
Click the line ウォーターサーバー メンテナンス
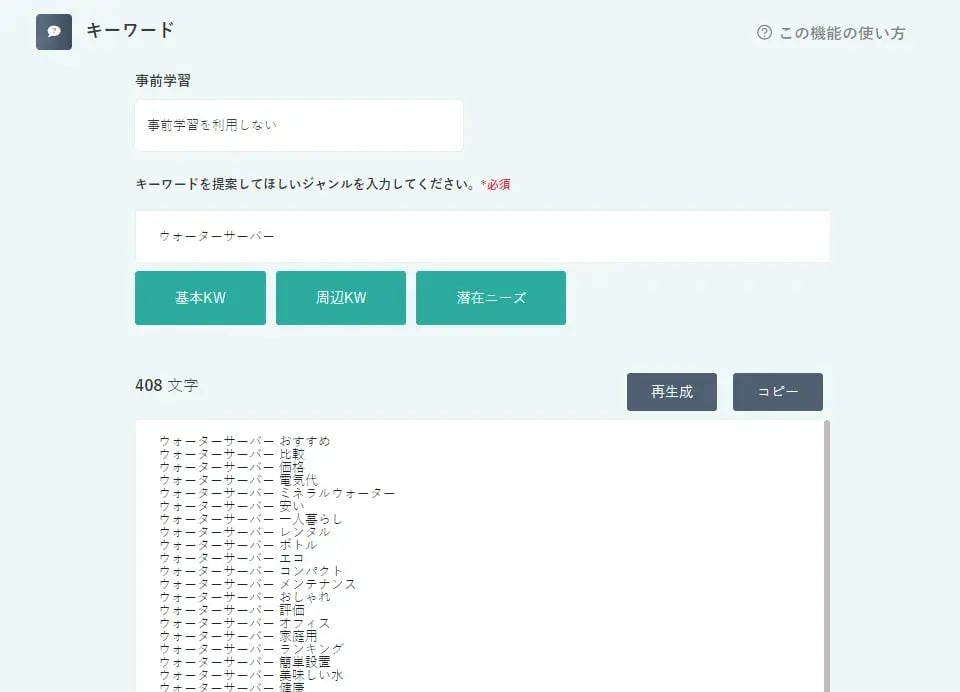[x=258, y=584]
